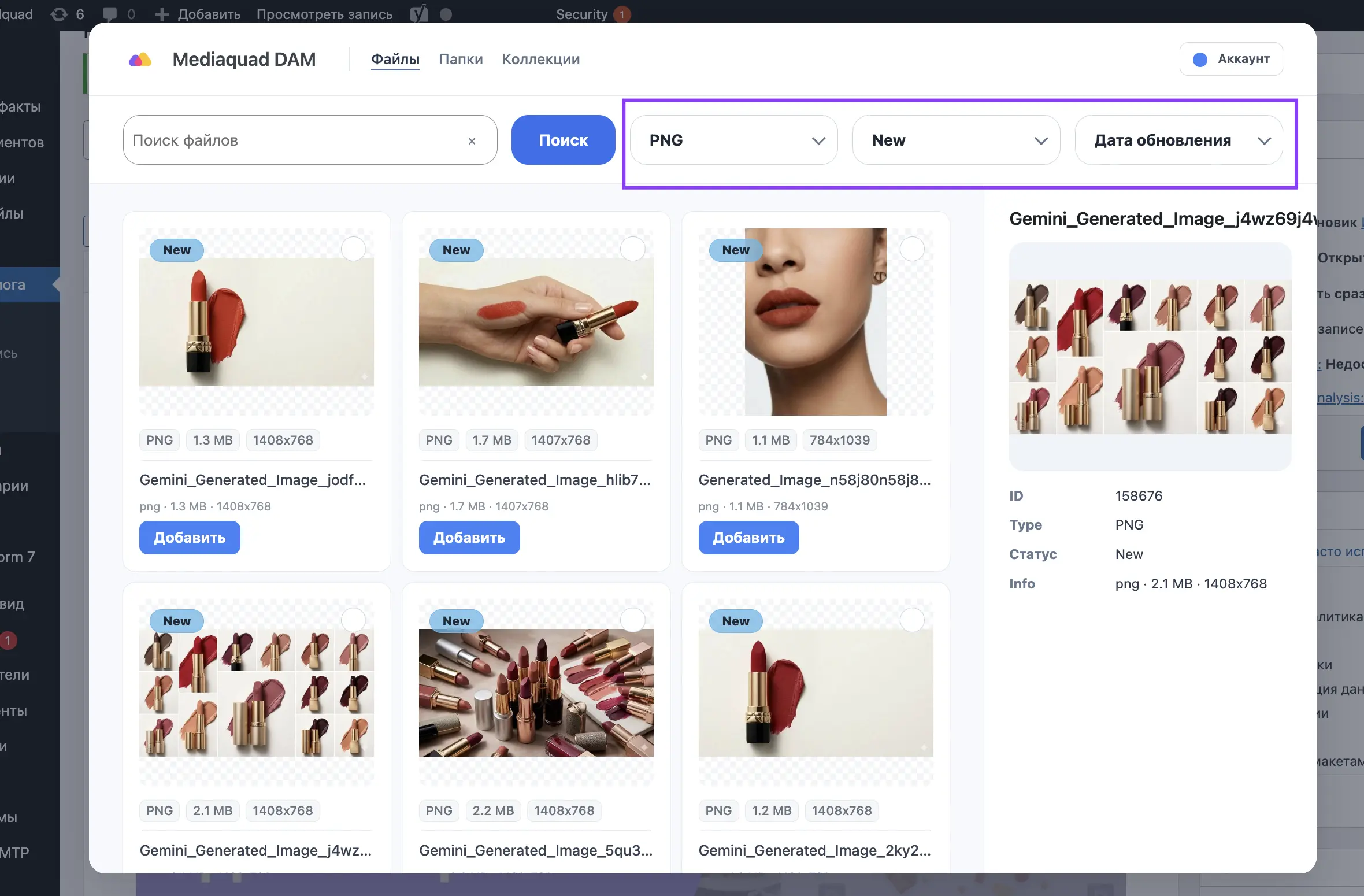The height and width of the screenshot is (896, 1364).
Task: Select the scattered lipsticks pile thumbnail
Action: 536,693
